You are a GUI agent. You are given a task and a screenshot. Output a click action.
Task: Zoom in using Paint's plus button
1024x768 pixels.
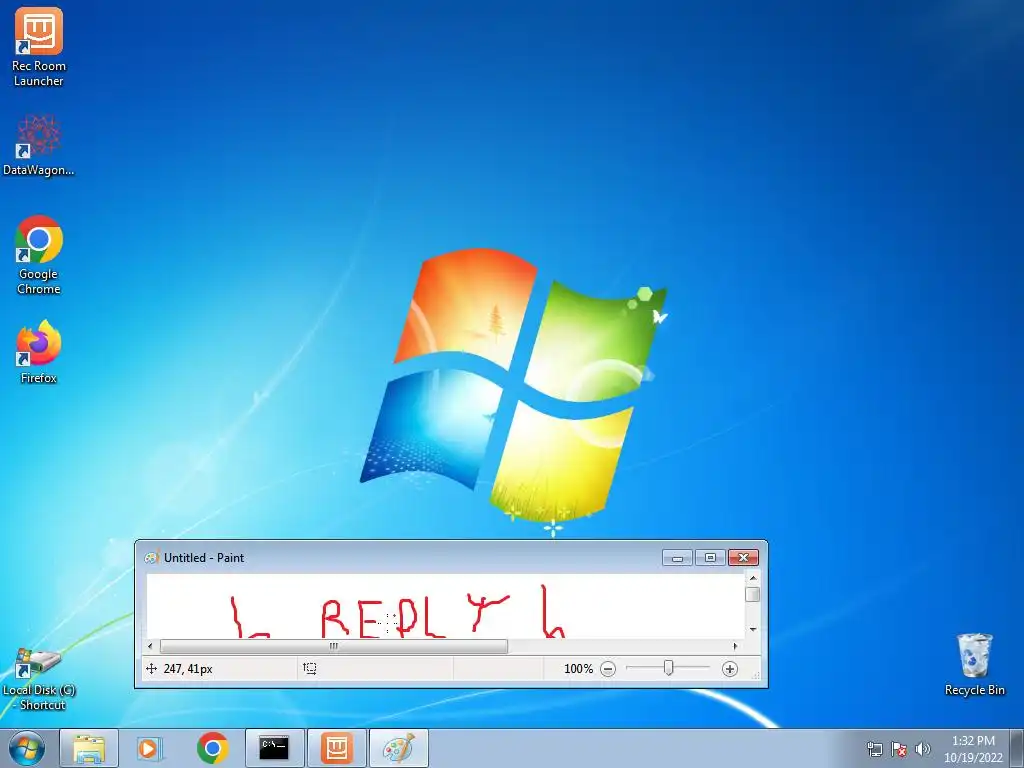coord(729,669)
